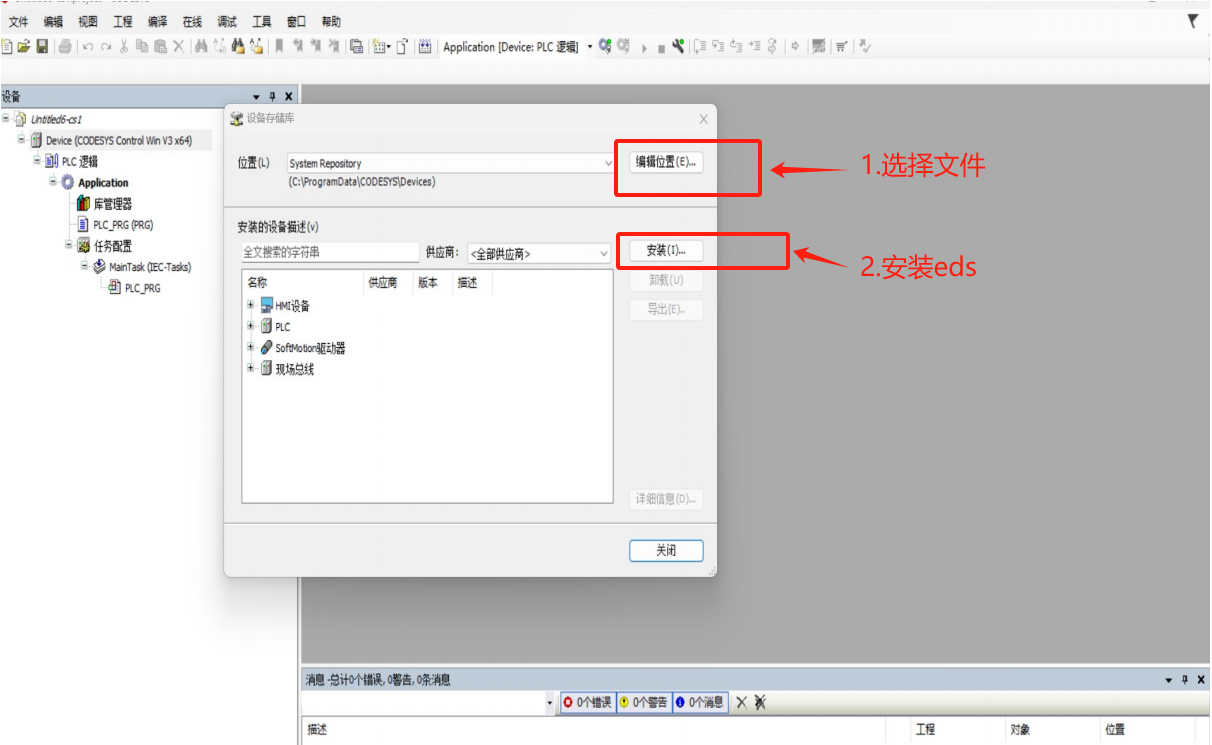Click the Save project toolbar icon

point(42,46)
